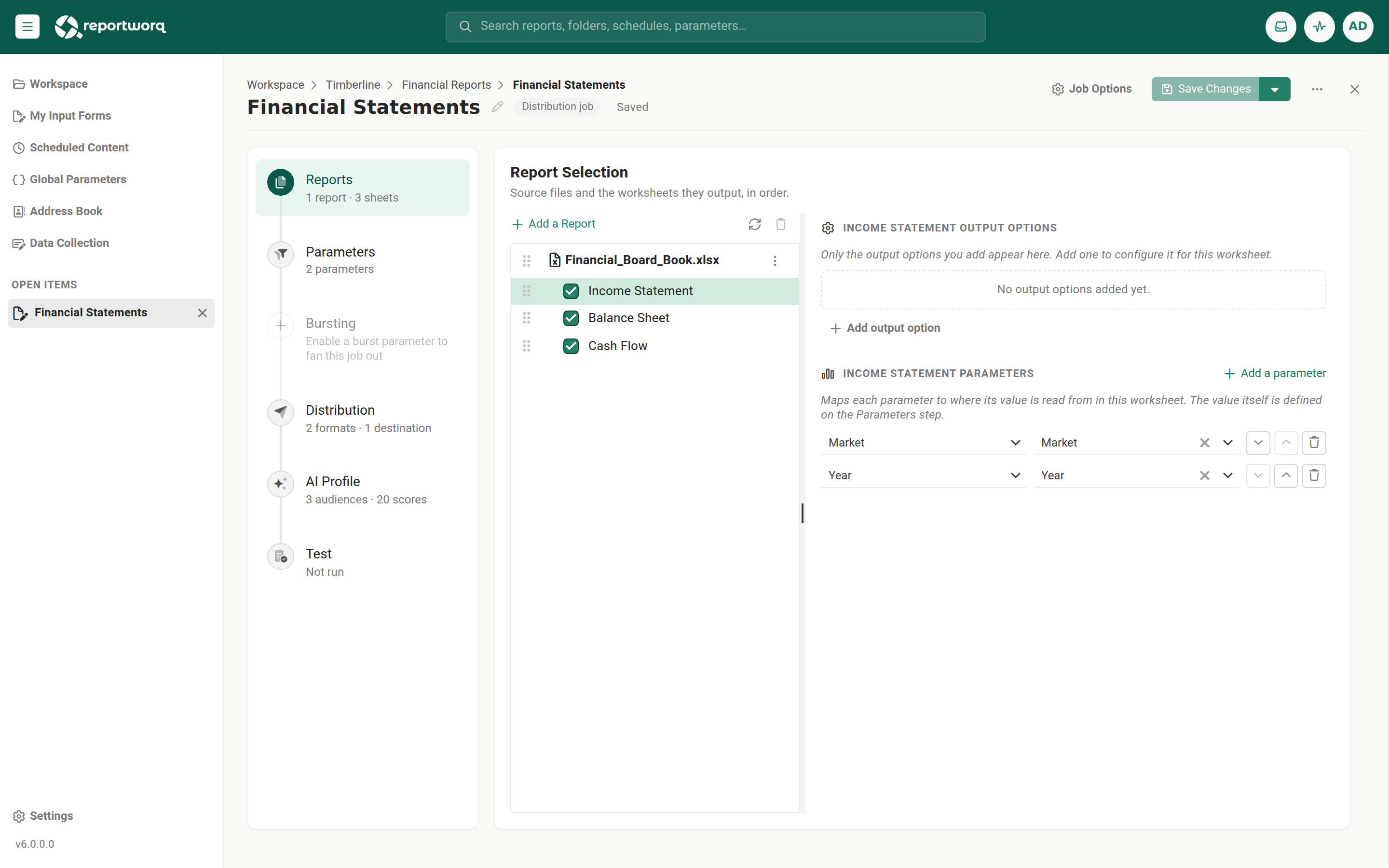
Task: Open the inbox tray icon
Action: (1280, 27)
